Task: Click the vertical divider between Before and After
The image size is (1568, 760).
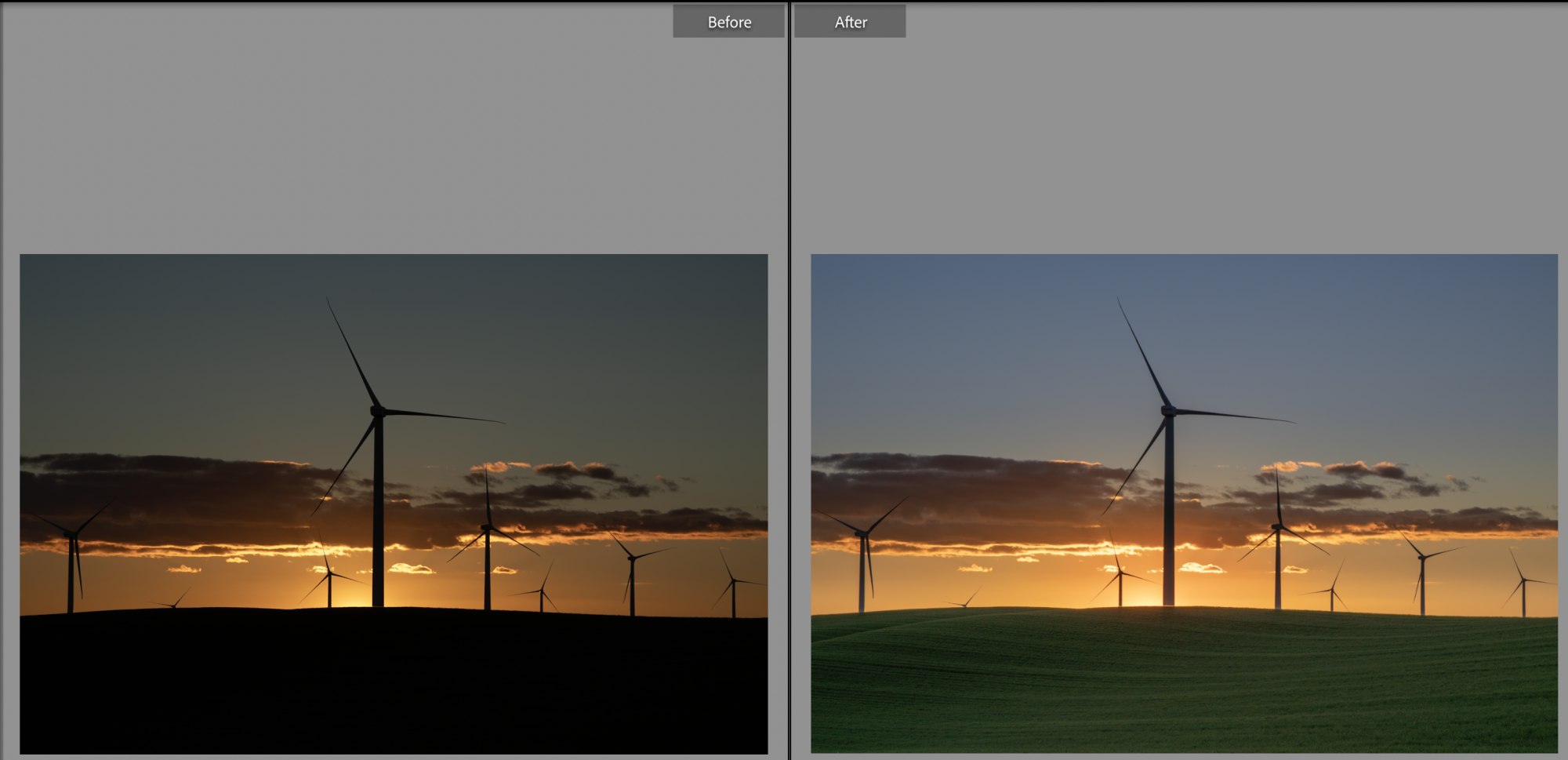Action: (789, 392)
